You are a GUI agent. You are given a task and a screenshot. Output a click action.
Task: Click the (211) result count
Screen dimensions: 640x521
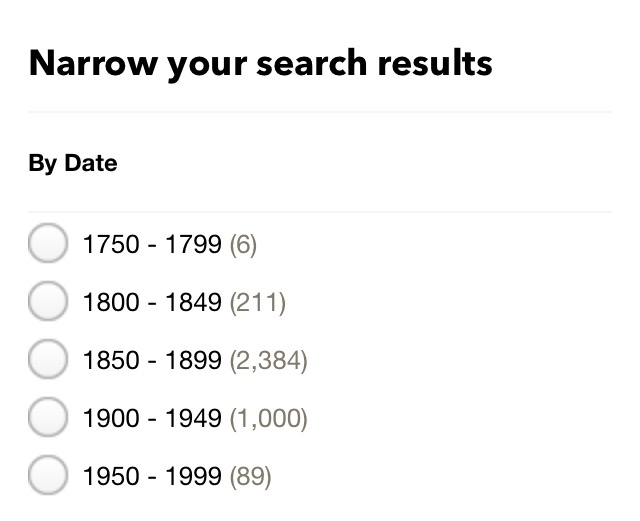coord(258,302)
